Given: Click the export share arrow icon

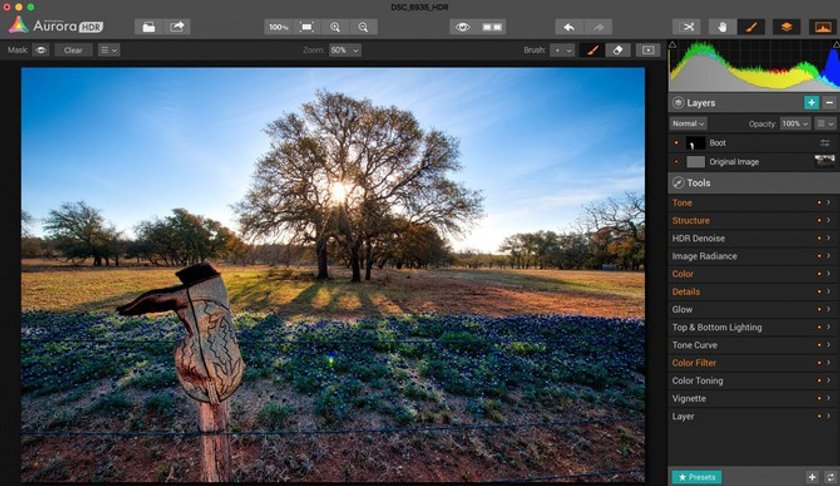Looking at the screenshot, I should [177, 27].
